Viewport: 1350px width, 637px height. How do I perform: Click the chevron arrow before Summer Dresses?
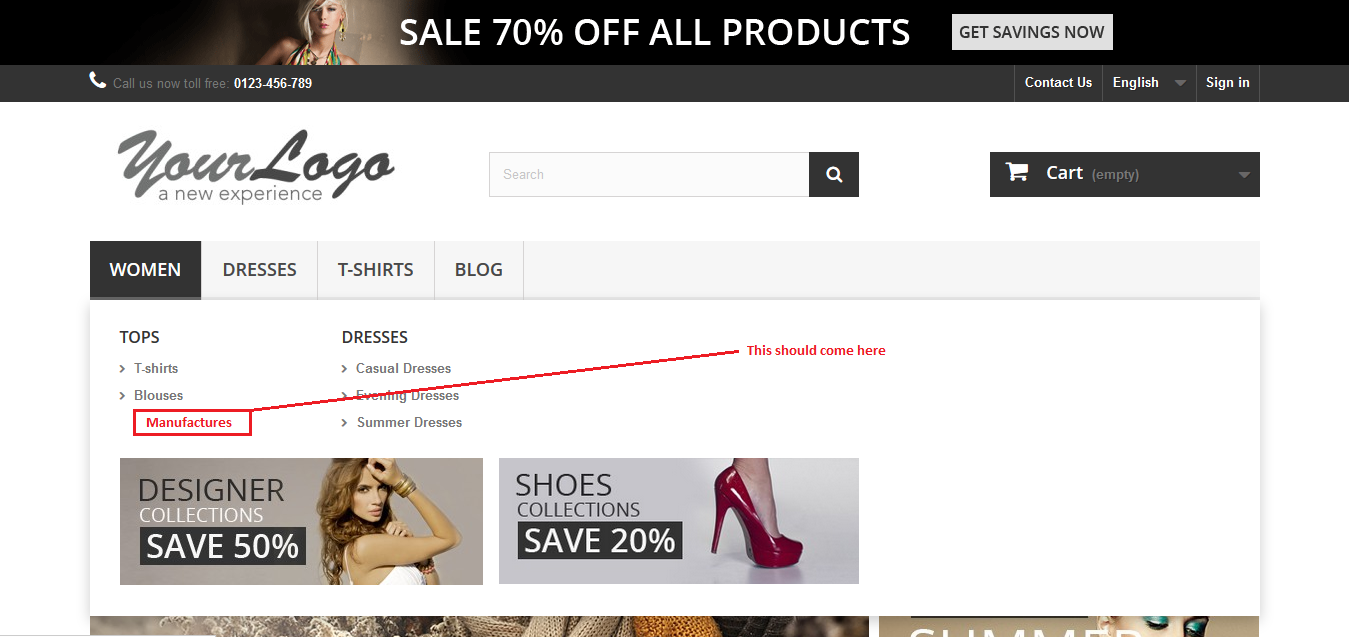345,423
